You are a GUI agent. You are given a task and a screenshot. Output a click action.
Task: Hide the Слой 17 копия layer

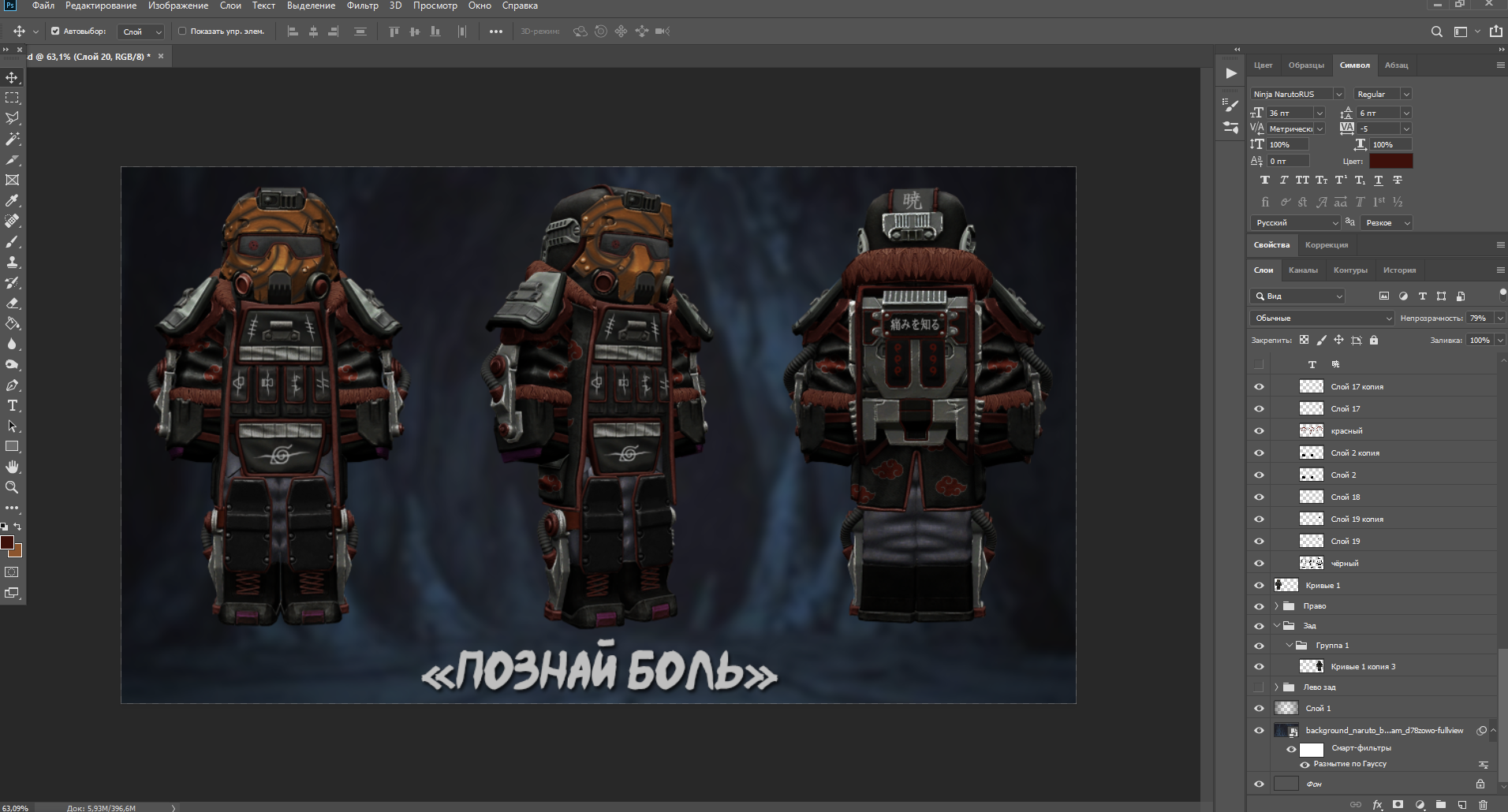coord(1259,386)
